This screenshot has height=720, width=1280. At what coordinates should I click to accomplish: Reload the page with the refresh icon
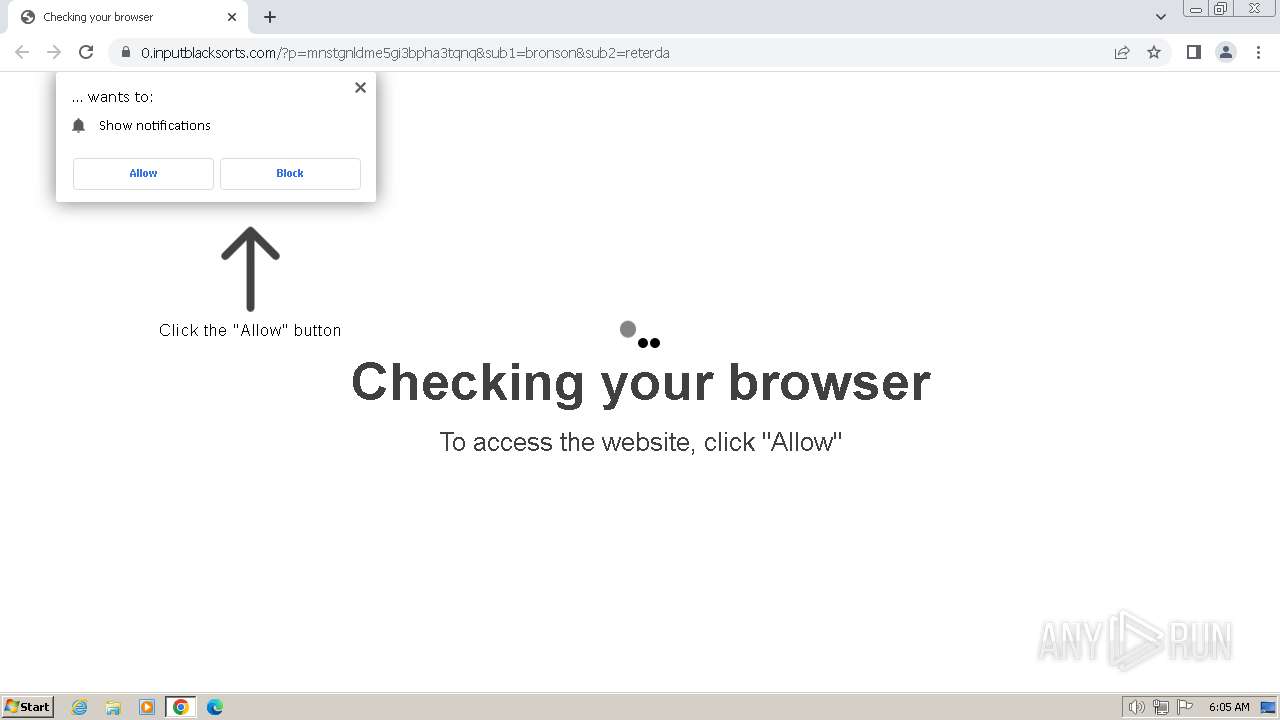(x=86, y=52)
